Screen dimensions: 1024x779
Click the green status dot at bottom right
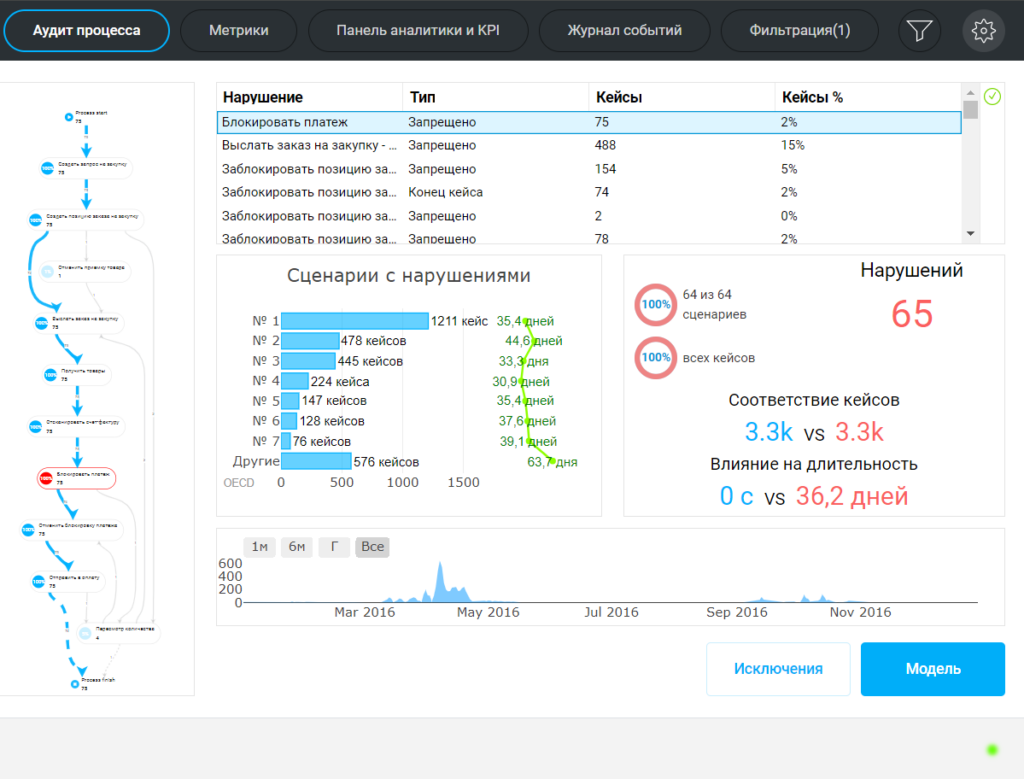point(991,749)
